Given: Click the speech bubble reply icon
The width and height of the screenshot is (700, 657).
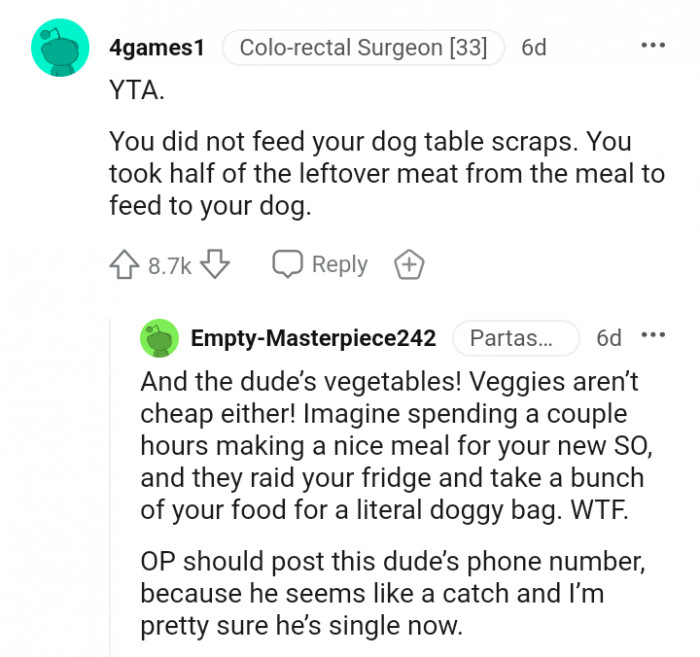Looking at the screenshot, I should (288, 264).
